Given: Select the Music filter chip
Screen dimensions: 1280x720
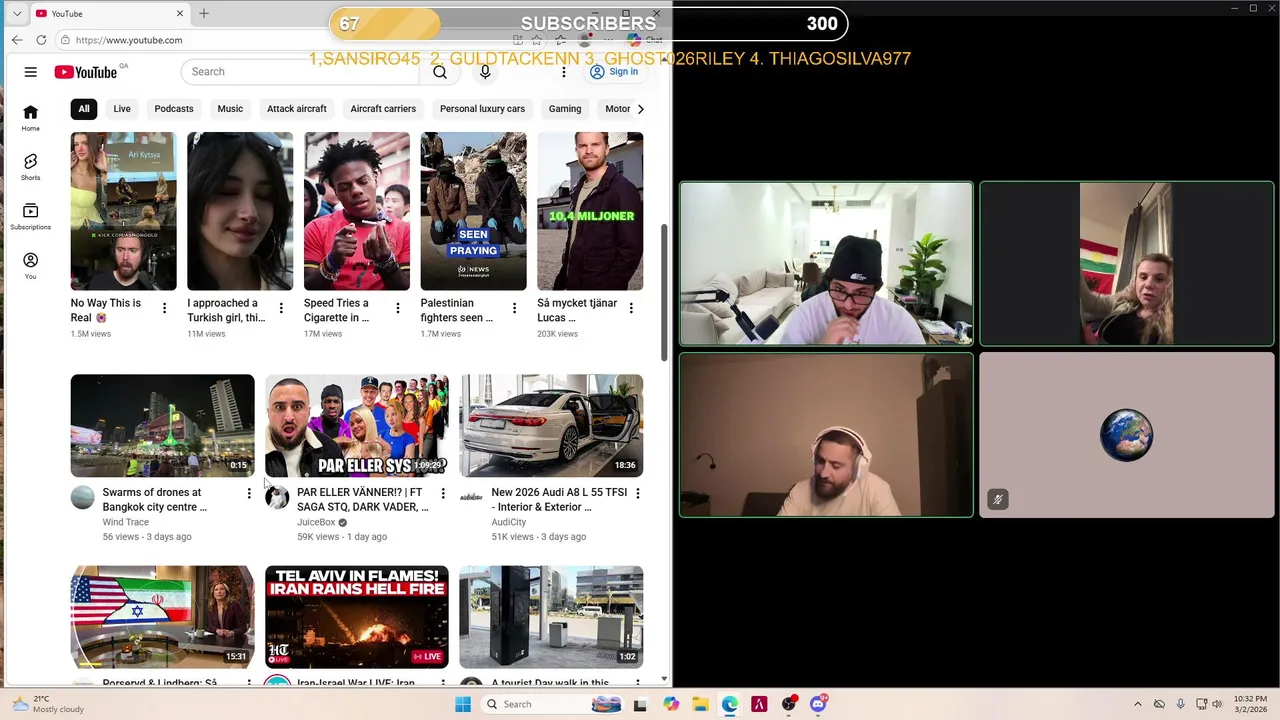Looking at the screenshot, I should click(230, 109).
